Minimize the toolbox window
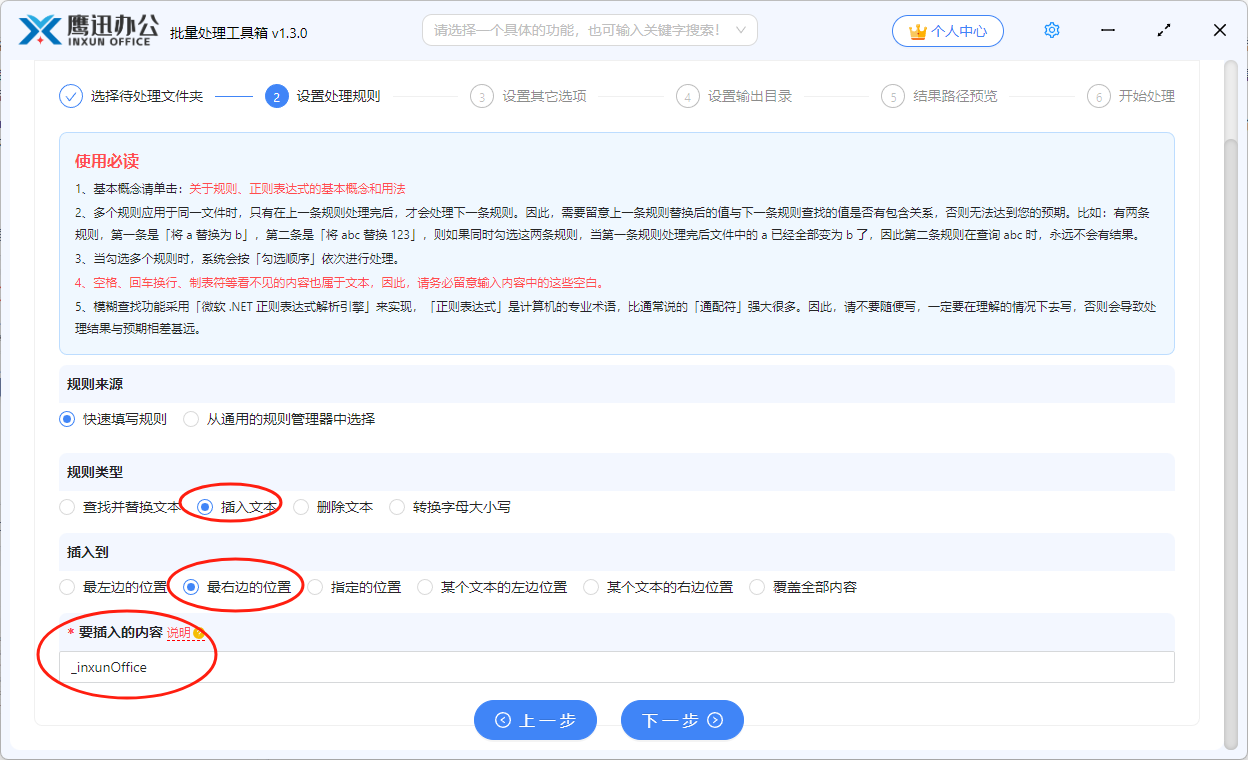The width and height of the screenshot is (1248, 760). point(1108,30)
